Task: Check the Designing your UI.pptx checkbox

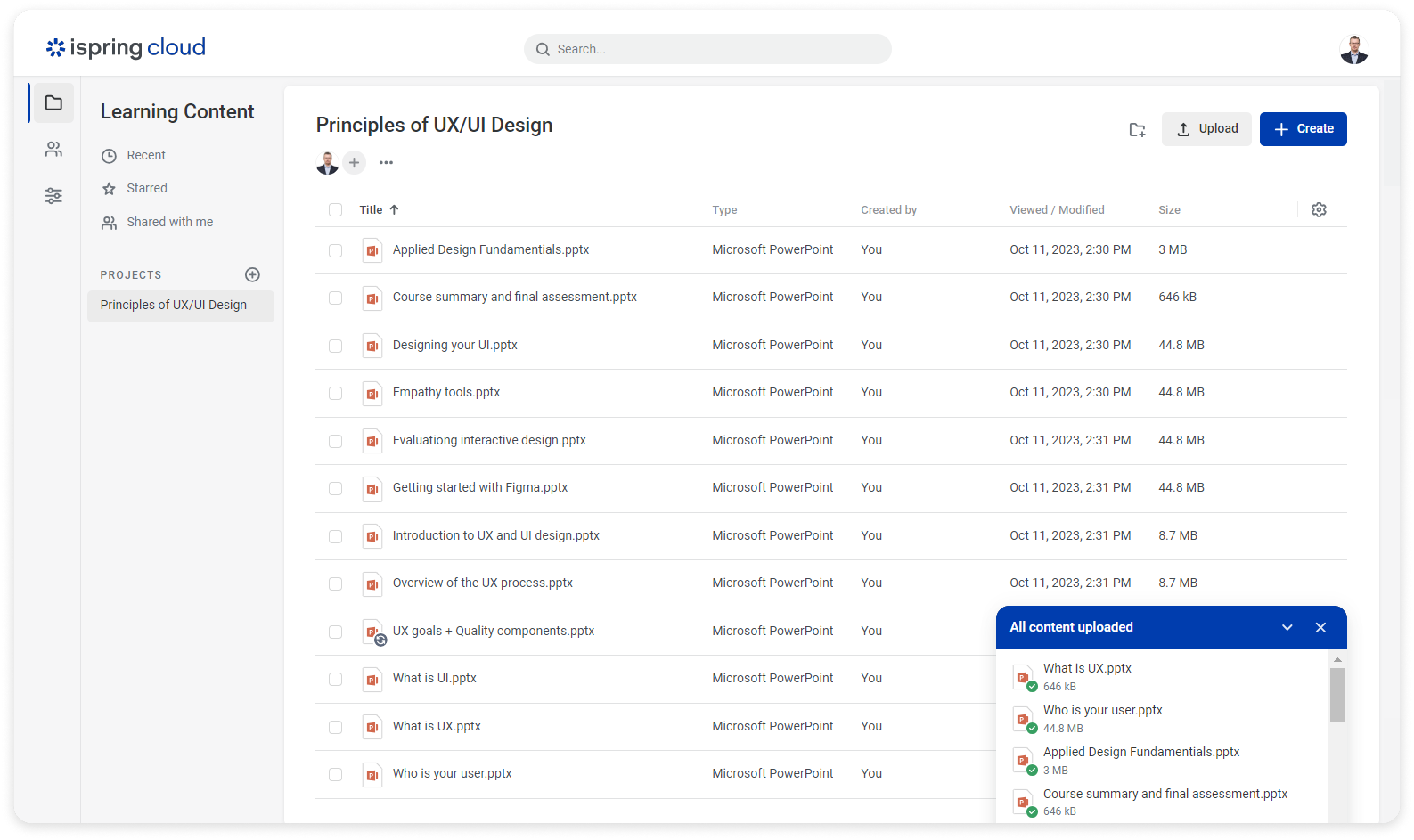Action: (335, 345)
